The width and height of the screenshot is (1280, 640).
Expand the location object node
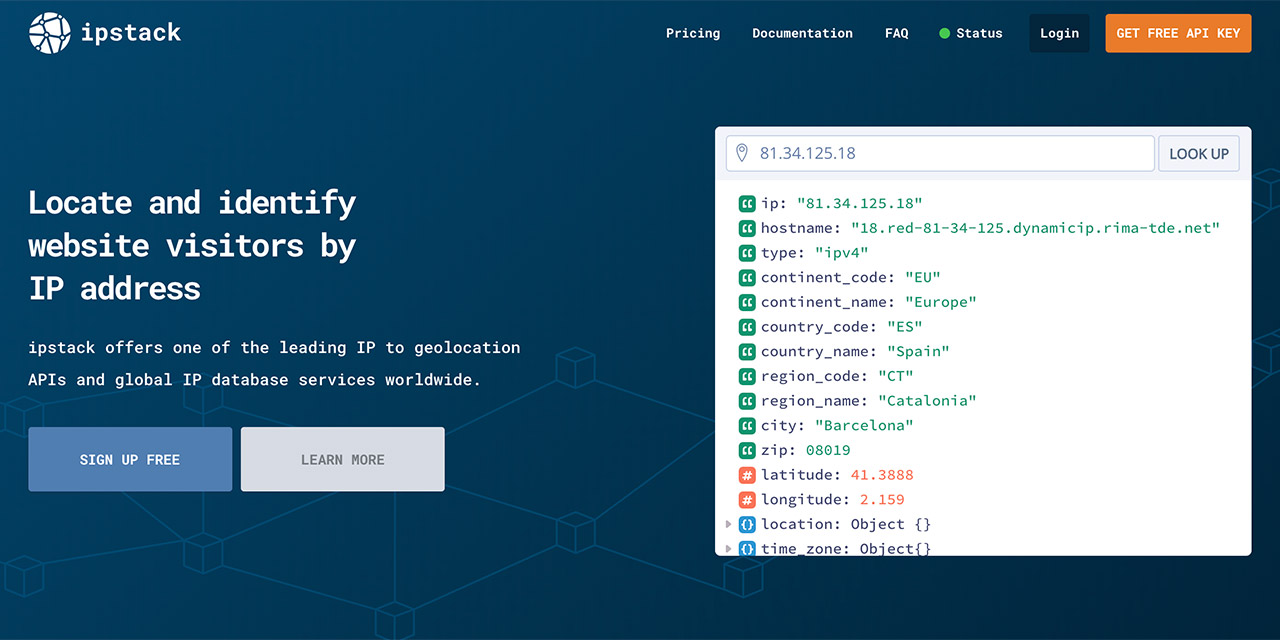coord(729,524)
